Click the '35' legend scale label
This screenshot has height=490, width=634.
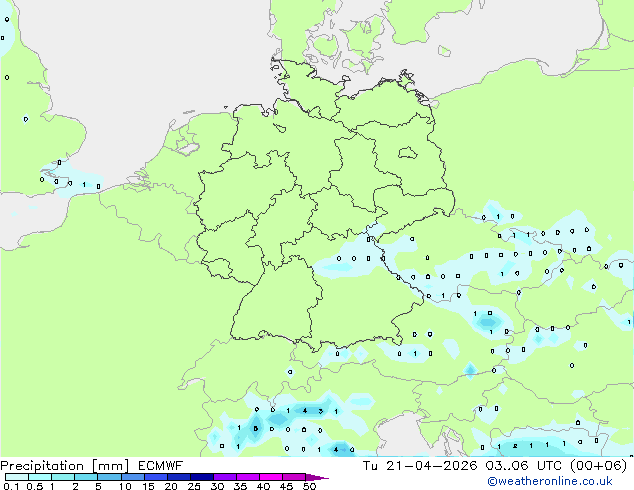[240, 486]
